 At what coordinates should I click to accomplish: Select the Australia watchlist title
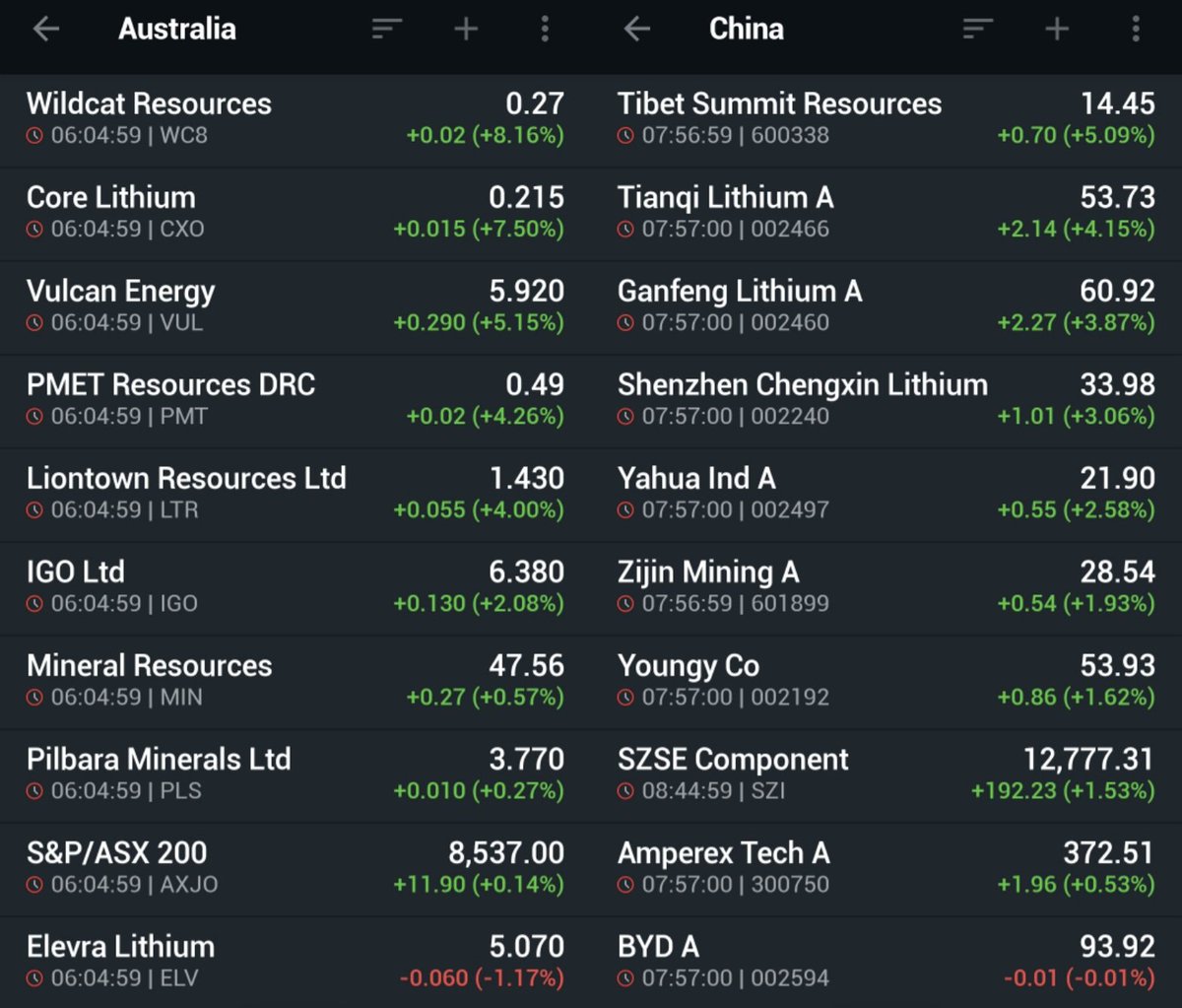point(177,29)
